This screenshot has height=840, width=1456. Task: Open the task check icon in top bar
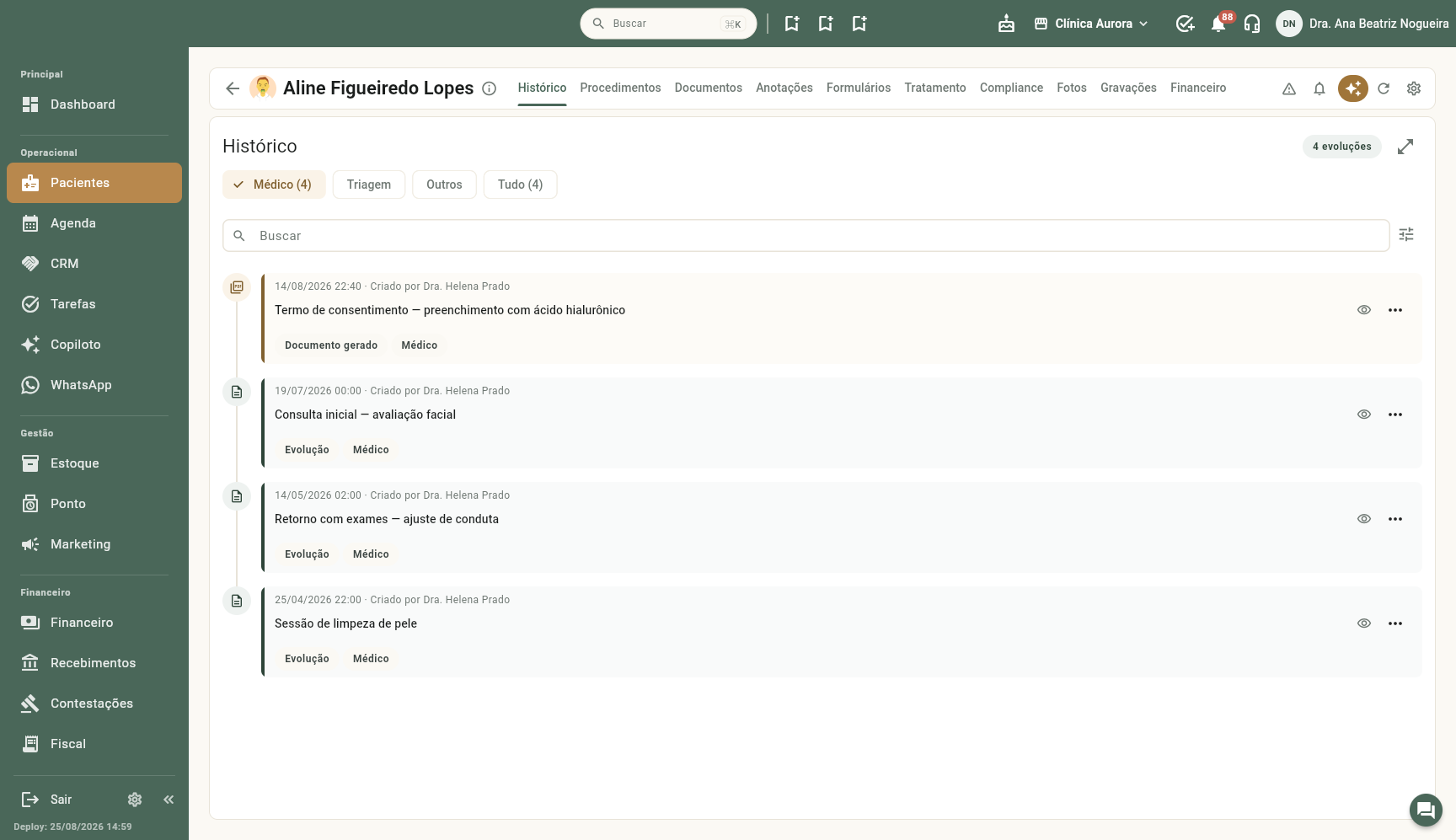(x=1185, y=24)
